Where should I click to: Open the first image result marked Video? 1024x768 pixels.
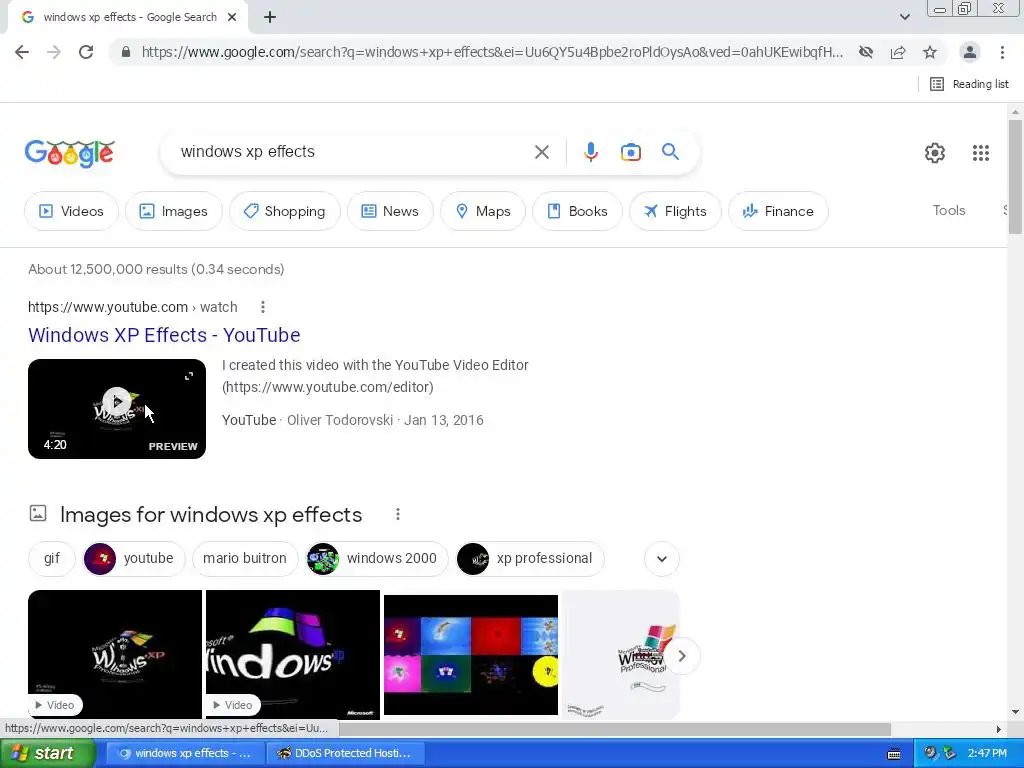pos(115,654)
